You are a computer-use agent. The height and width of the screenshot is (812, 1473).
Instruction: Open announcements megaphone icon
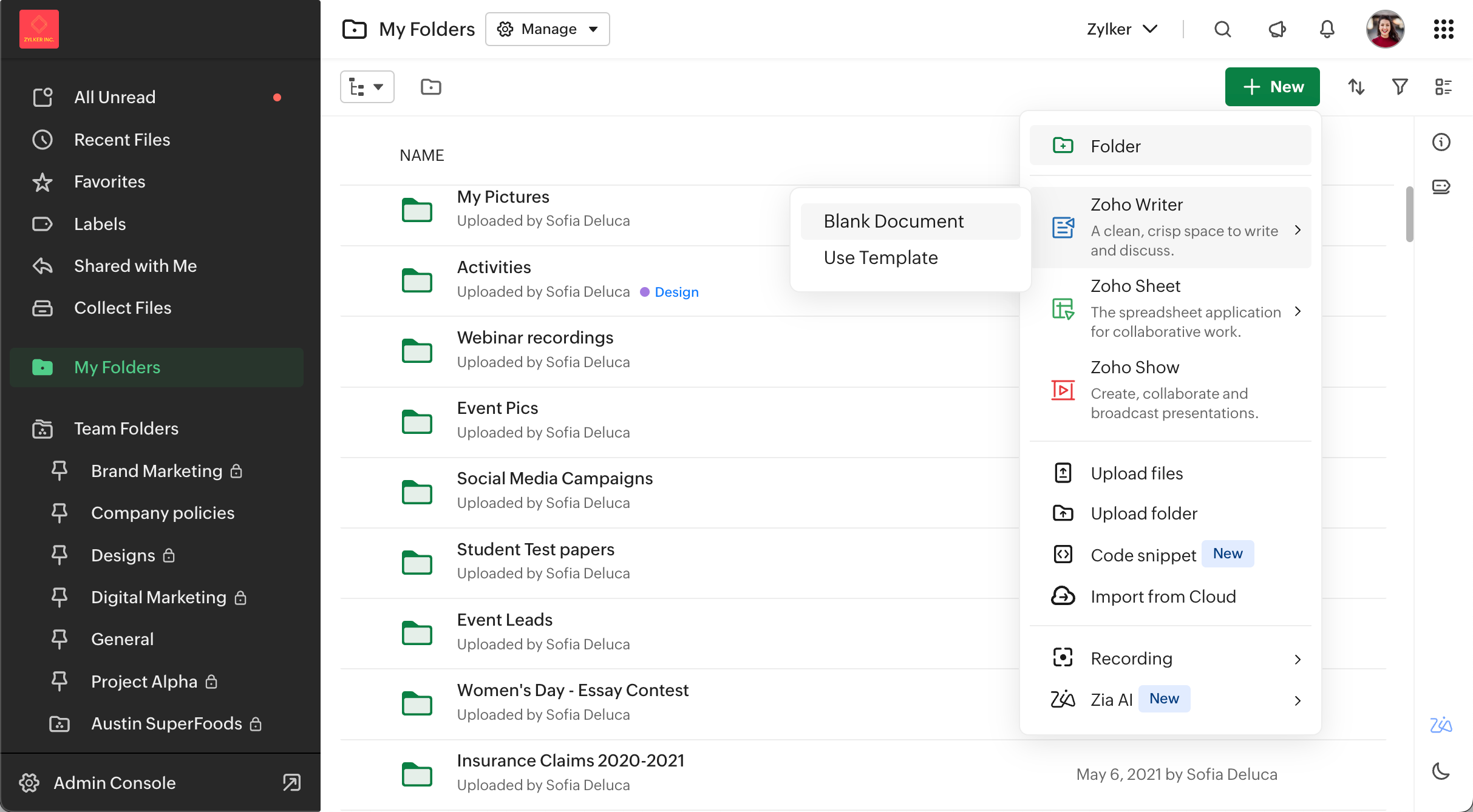[1277, 29]
